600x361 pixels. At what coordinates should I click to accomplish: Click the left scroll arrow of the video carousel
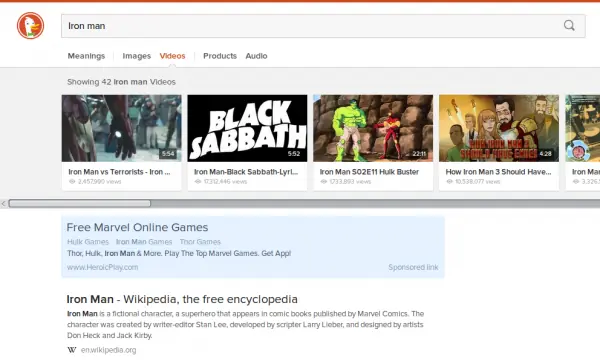3,203
